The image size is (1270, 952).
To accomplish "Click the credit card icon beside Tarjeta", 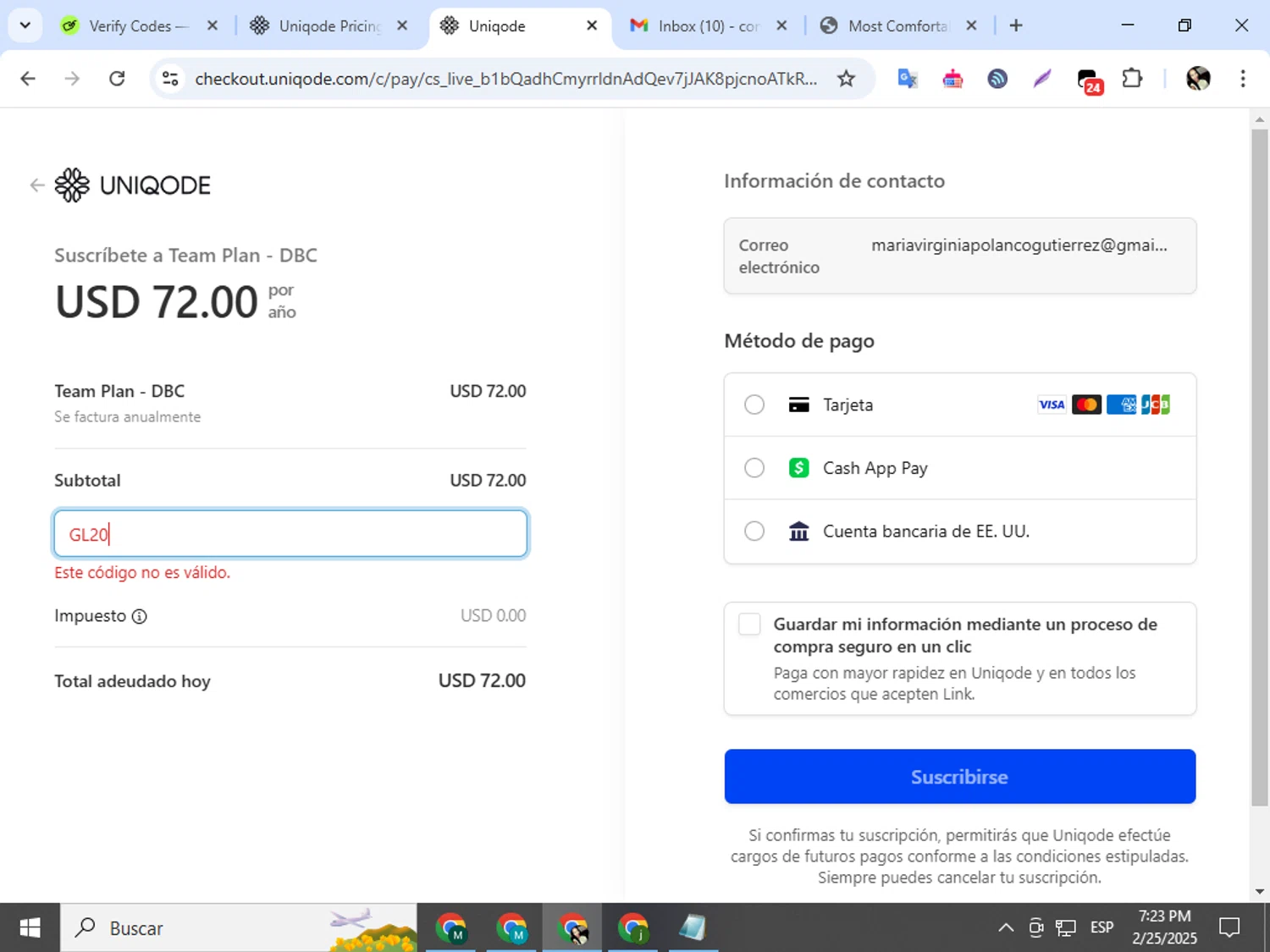I will pyautogui.click(x=798, y=404).
